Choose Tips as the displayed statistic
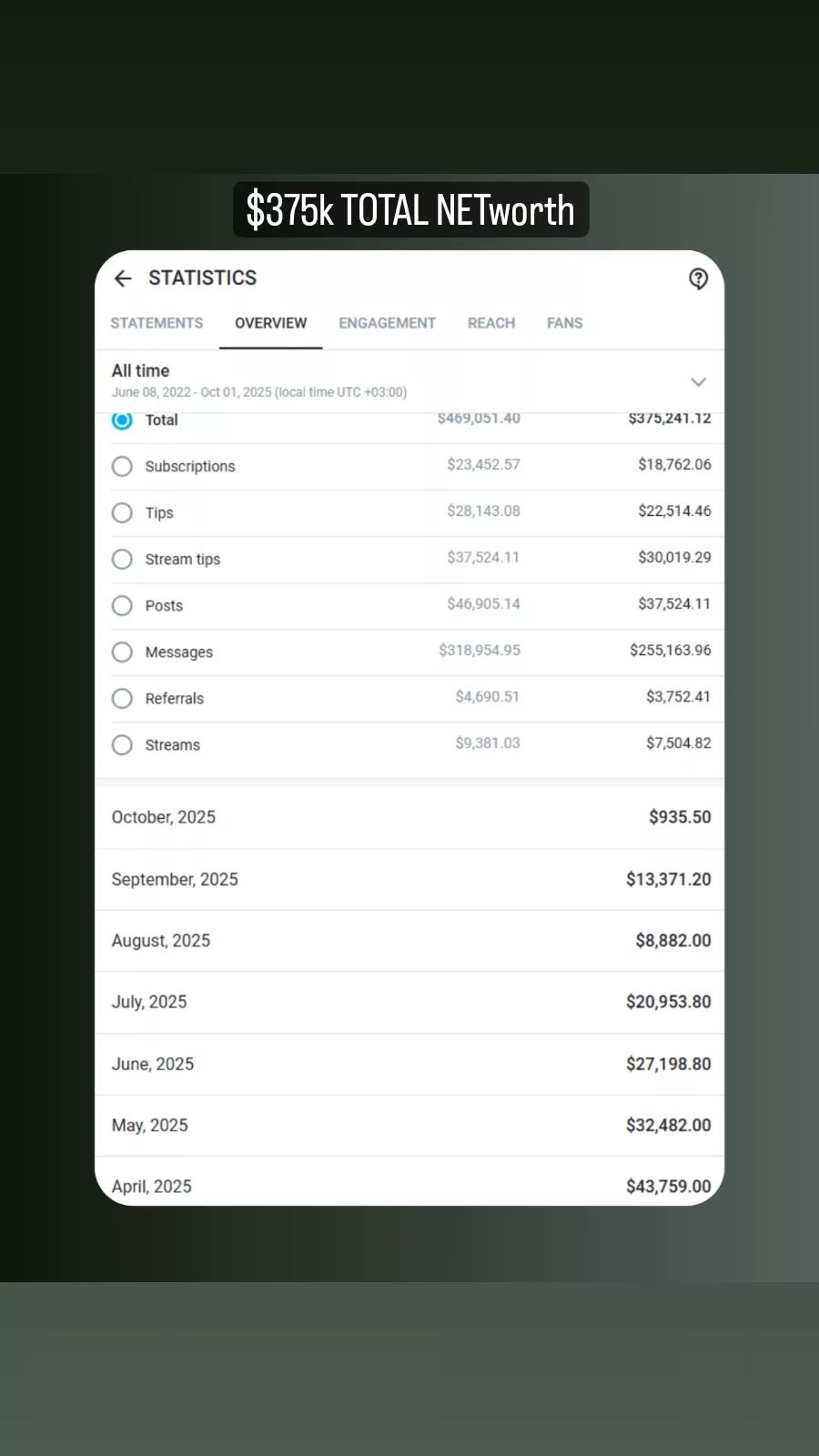 [122, 512]
